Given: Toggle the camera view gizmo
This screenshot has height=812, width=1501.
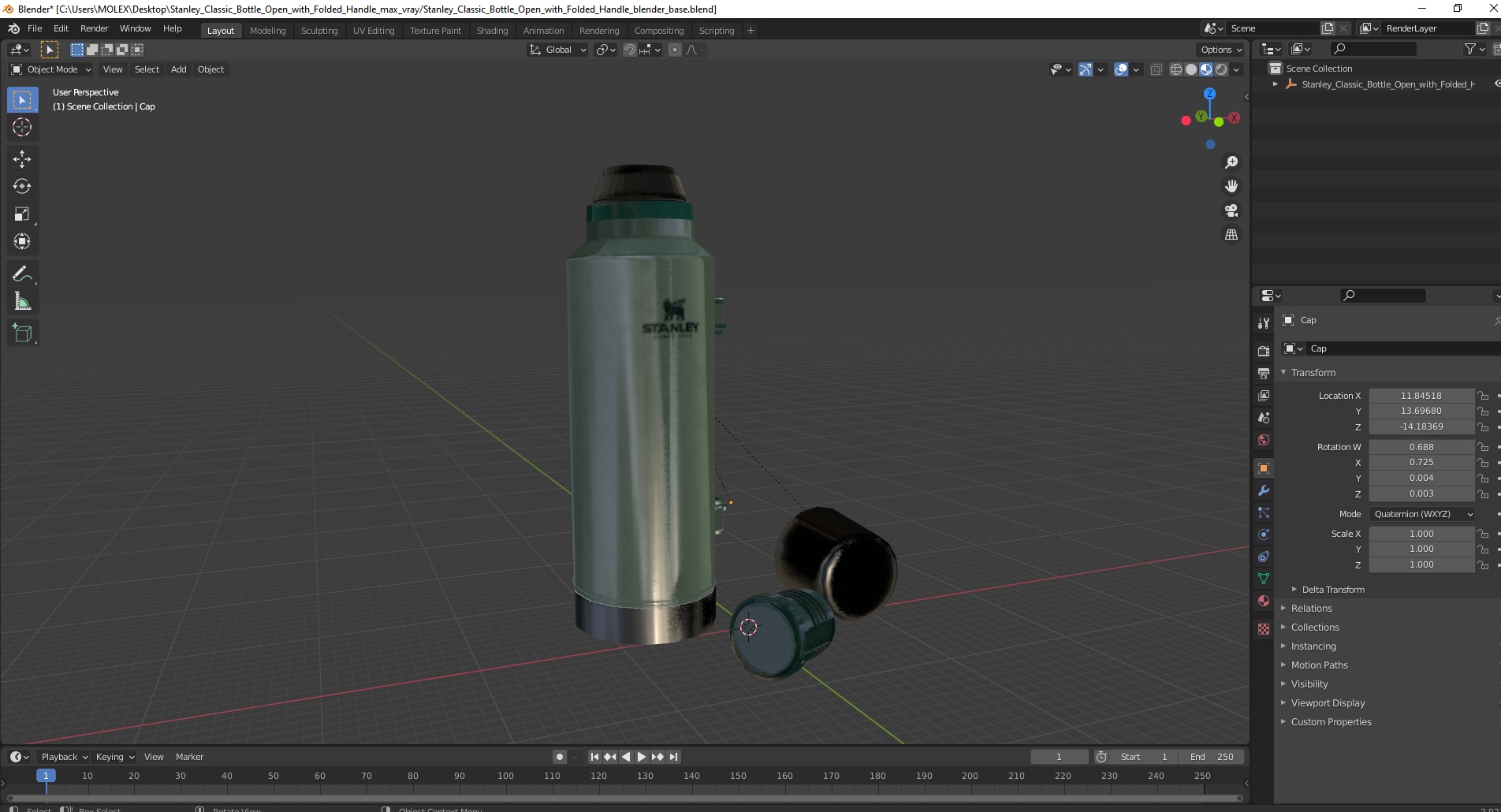Looking at the screenshot, I should click(x=1231, y=210).
